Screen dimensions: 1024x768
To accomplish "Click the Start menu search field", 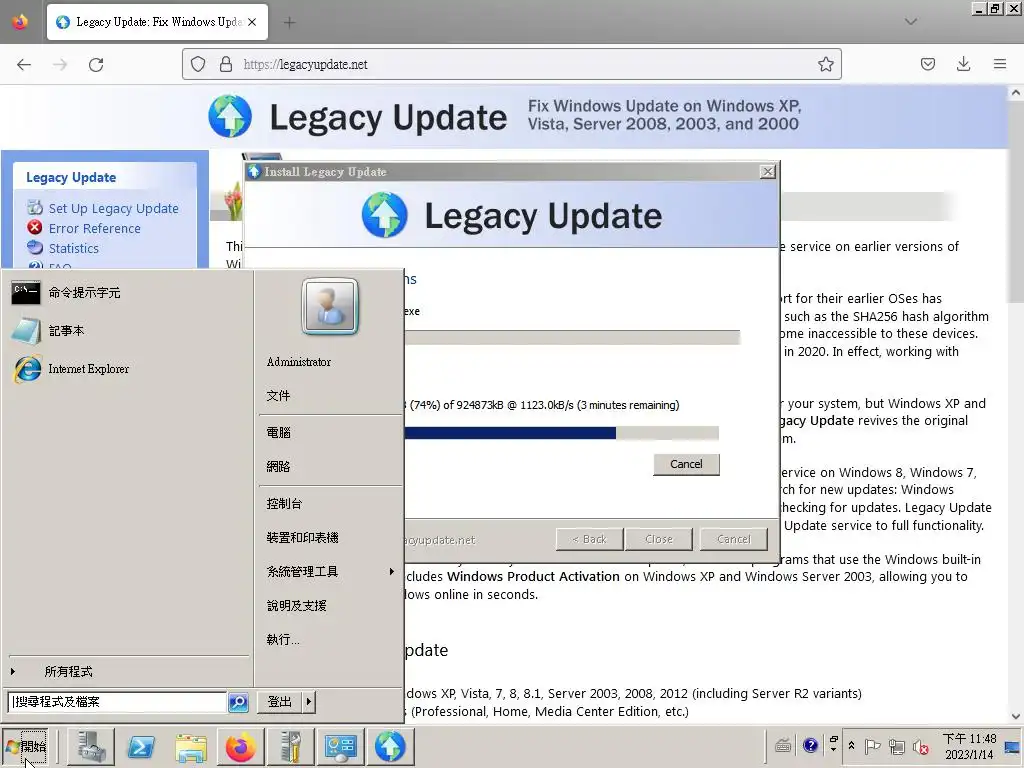I will coord(118,702).
